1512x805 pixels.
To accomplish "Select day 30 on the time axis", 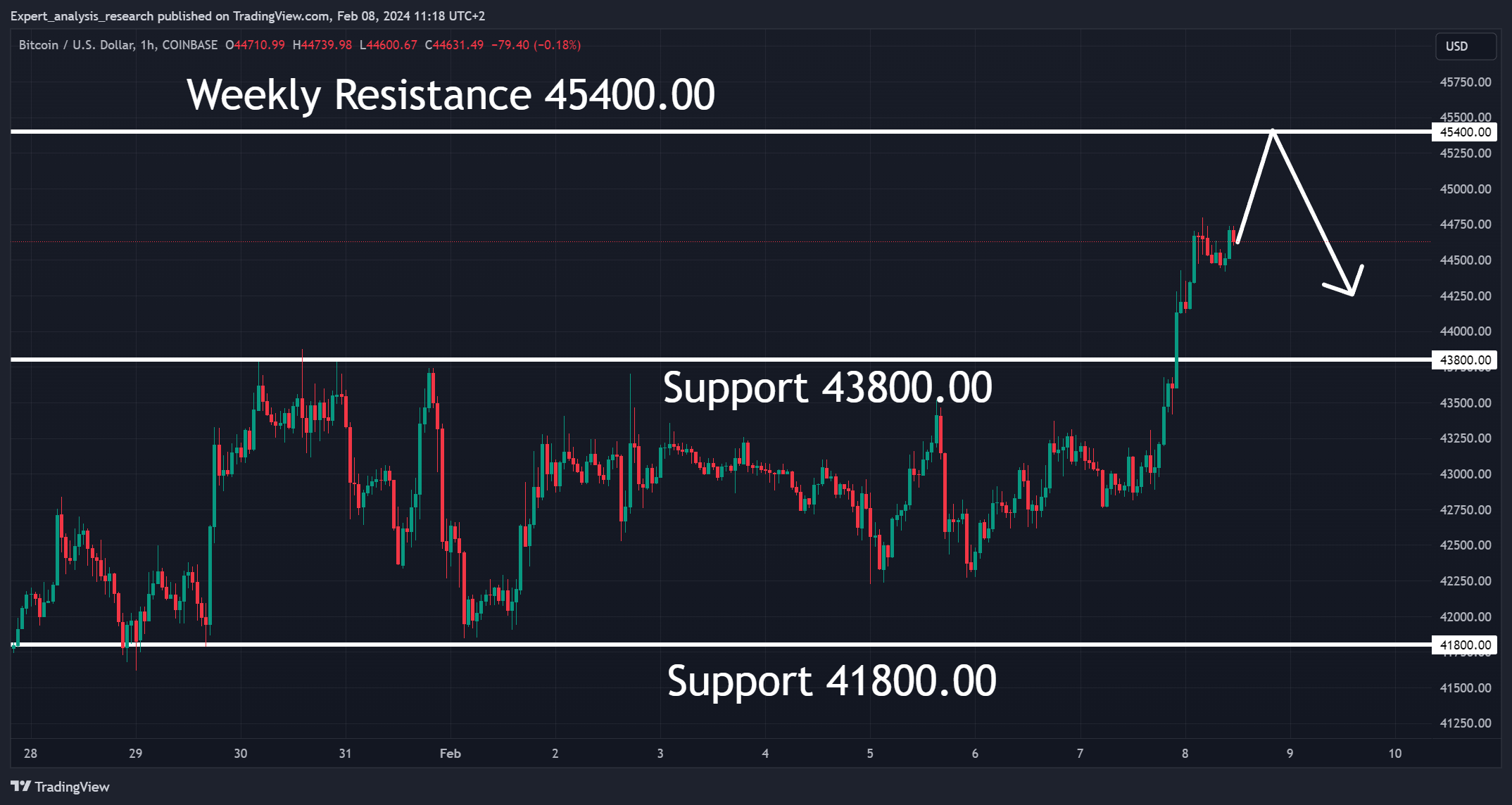I will click(240, 754).
